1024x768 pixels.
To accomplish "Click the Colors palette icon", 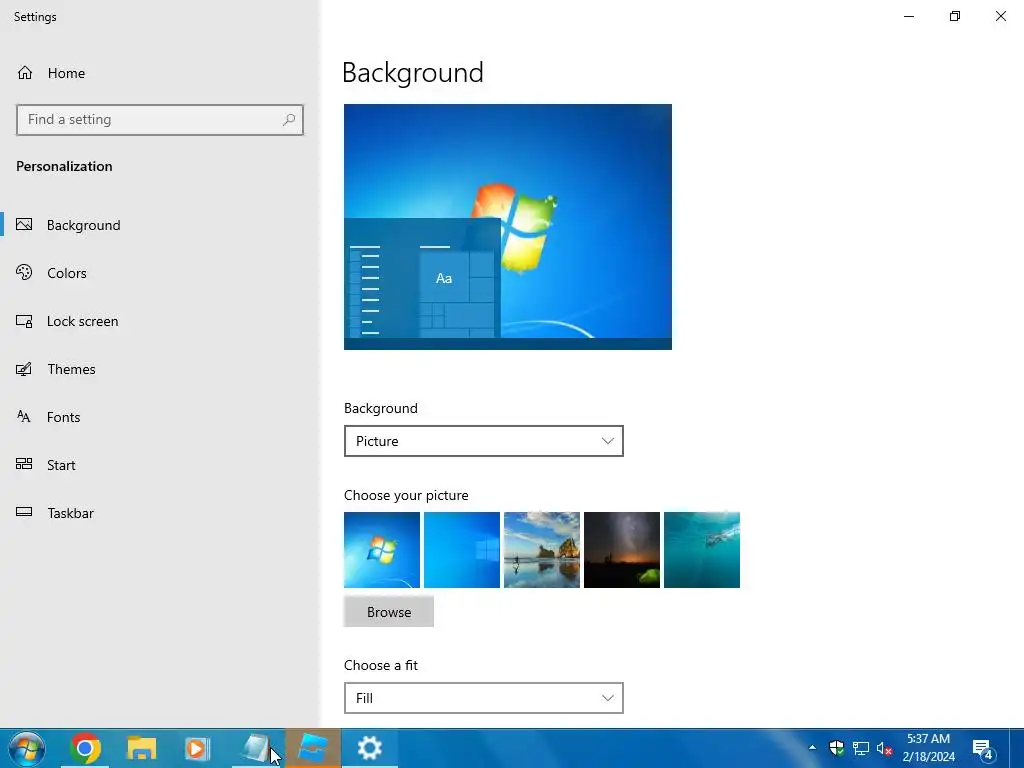I will pyautogui.click(x=24, y=272).
